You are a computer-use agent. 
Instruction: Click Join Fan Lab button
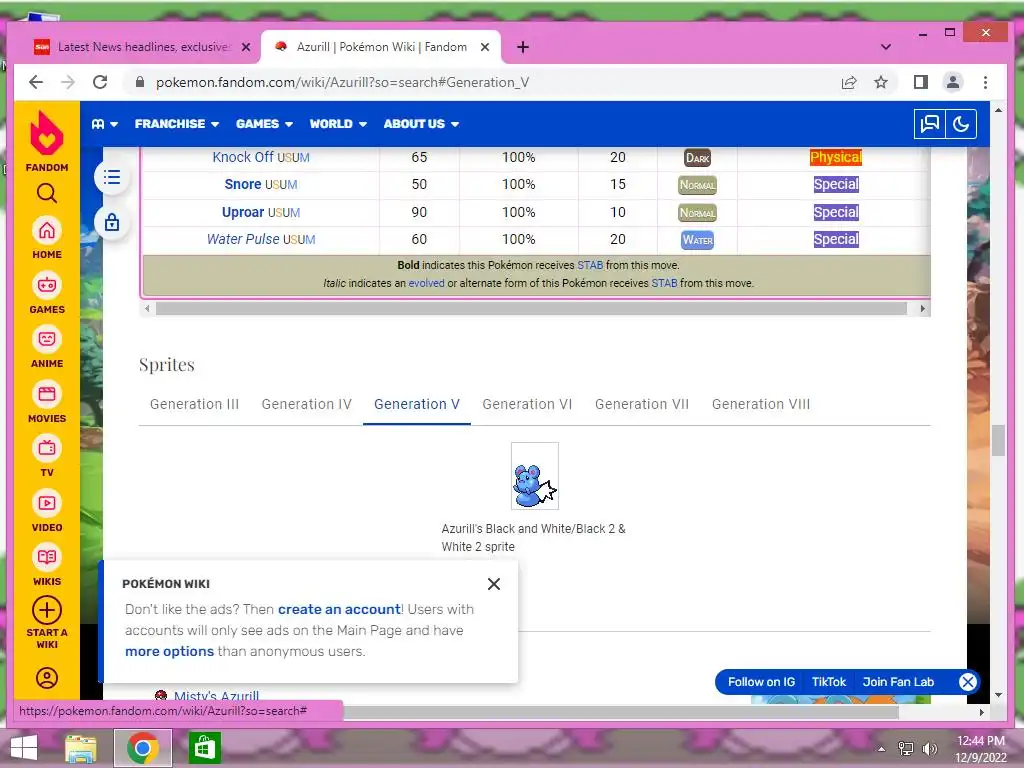898,682
